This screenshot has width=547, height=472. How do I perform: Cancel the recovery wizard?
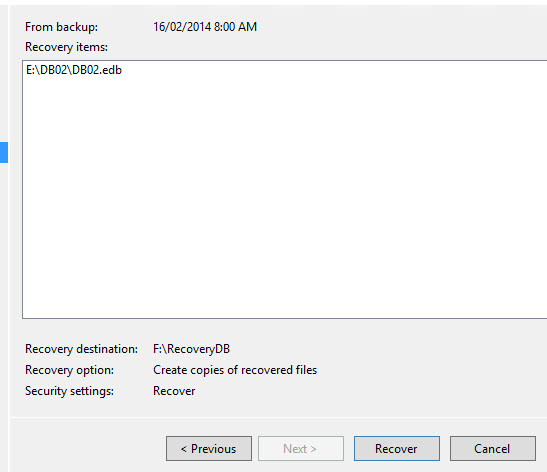click(x=493, y=448)
